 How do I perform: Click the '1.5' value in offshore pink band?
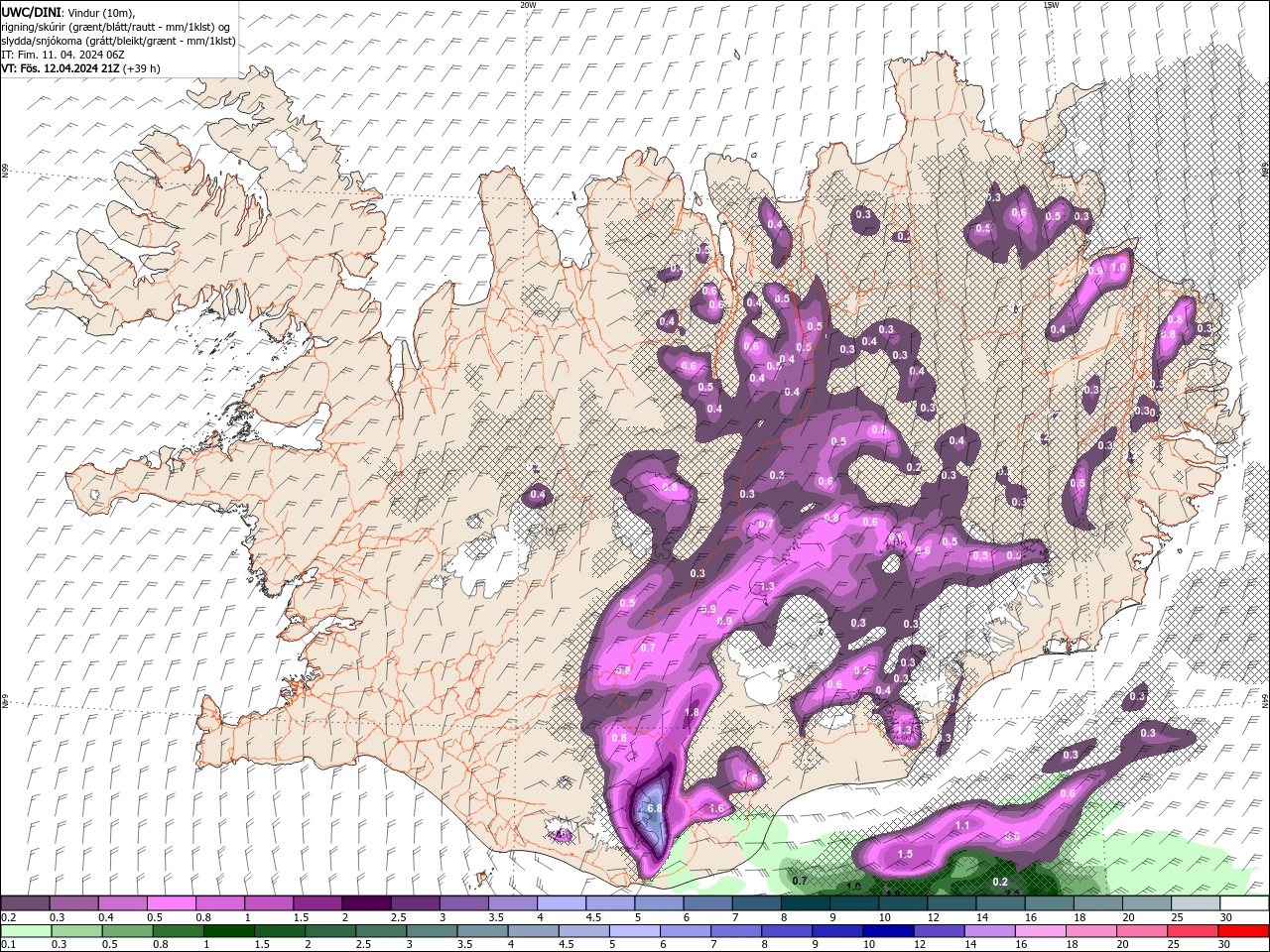905,854
